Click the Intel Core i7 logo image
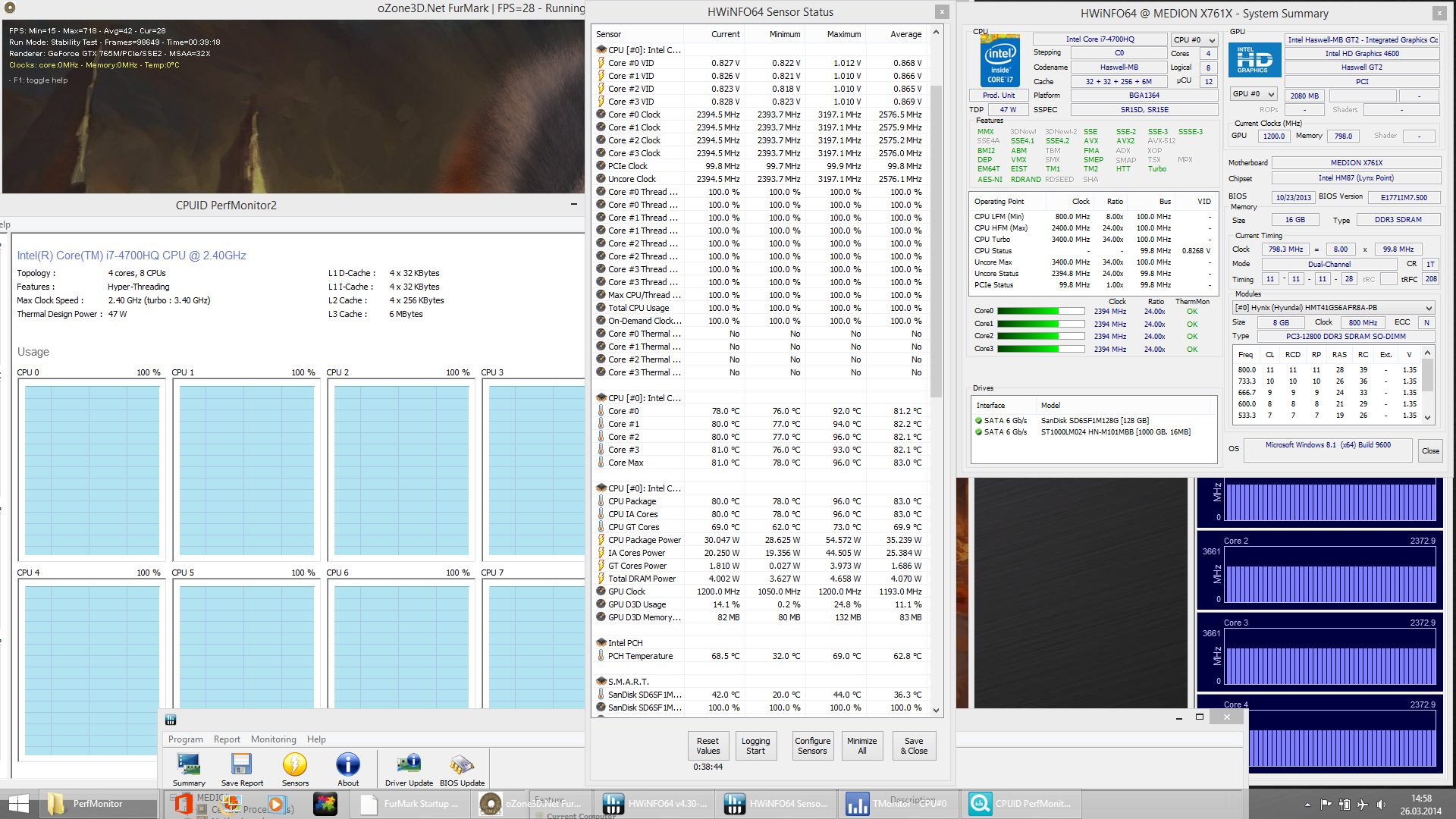 click(999, 61)
